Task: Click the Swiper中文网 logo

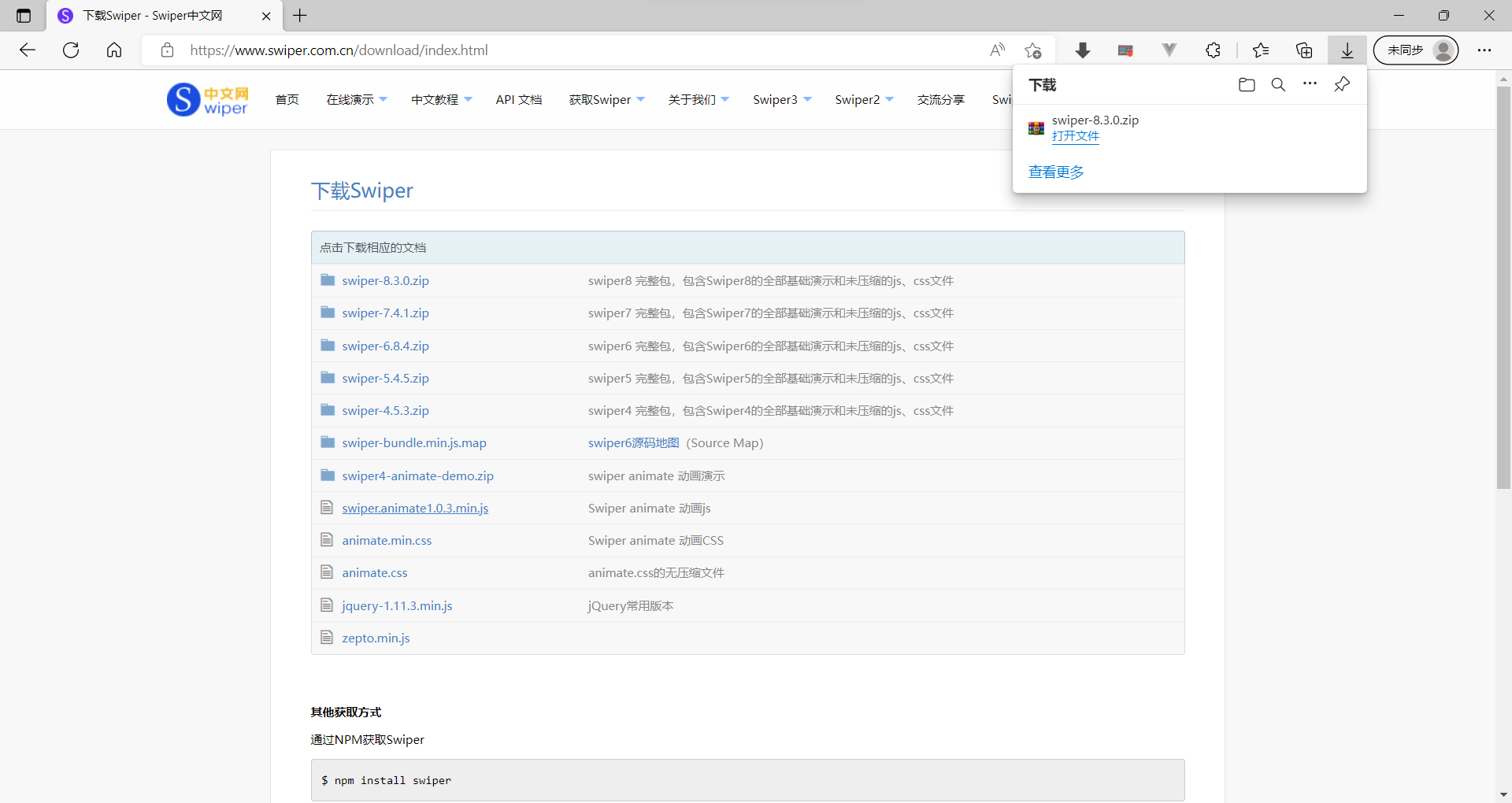Action: point(207,100)
